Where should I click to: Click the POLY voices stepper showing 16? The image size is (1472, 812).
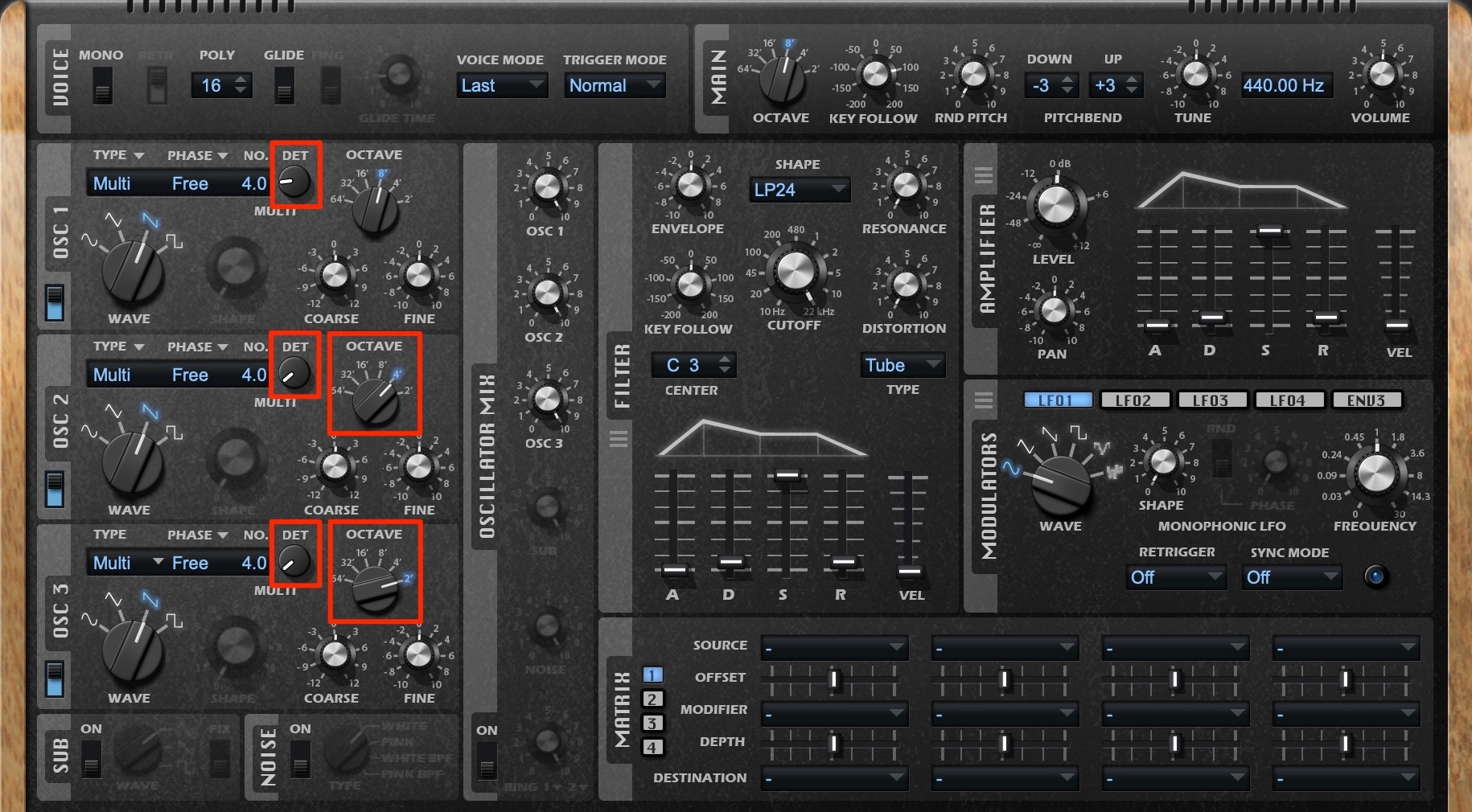(x=222, y=85)
